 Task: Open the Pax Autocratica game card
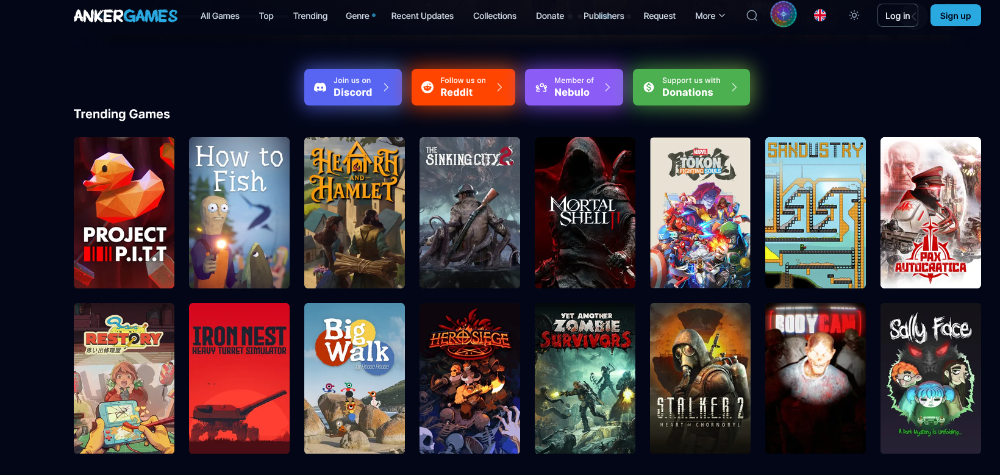(930, 212)
